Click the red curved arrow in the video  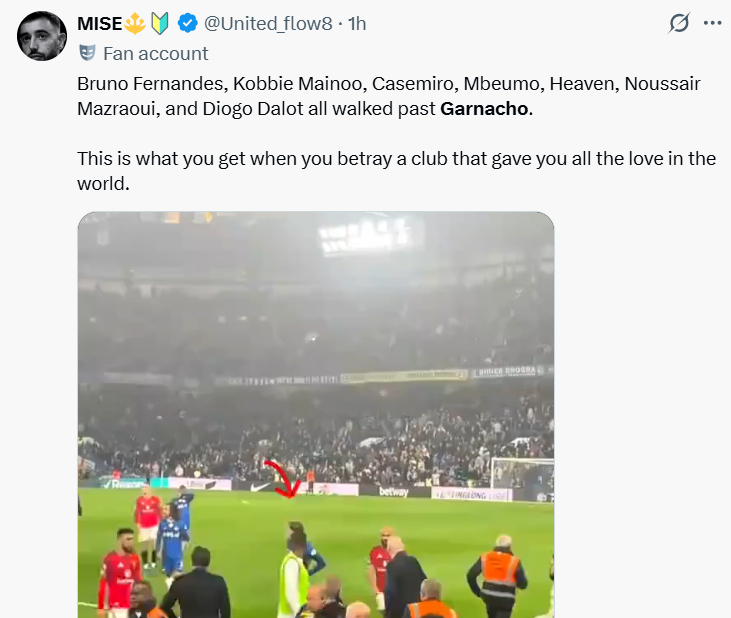click(282, 478)
